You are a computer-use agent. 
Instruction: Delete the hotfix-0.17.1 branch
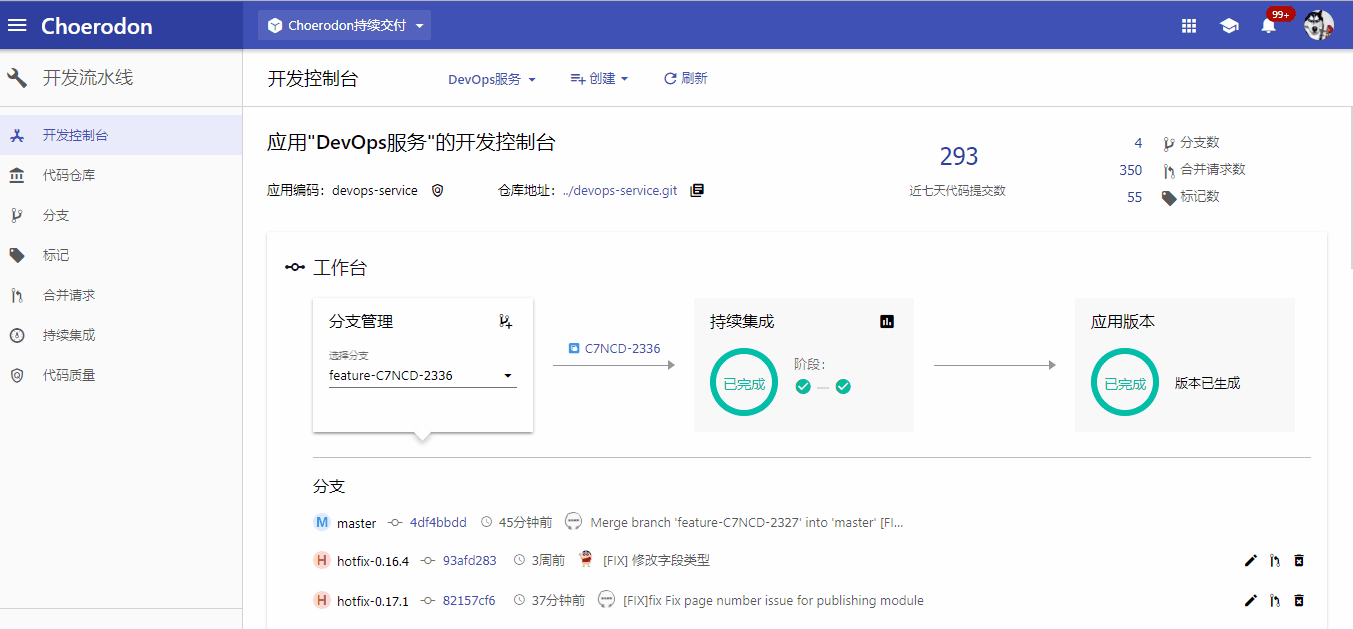coord(1299,600)
